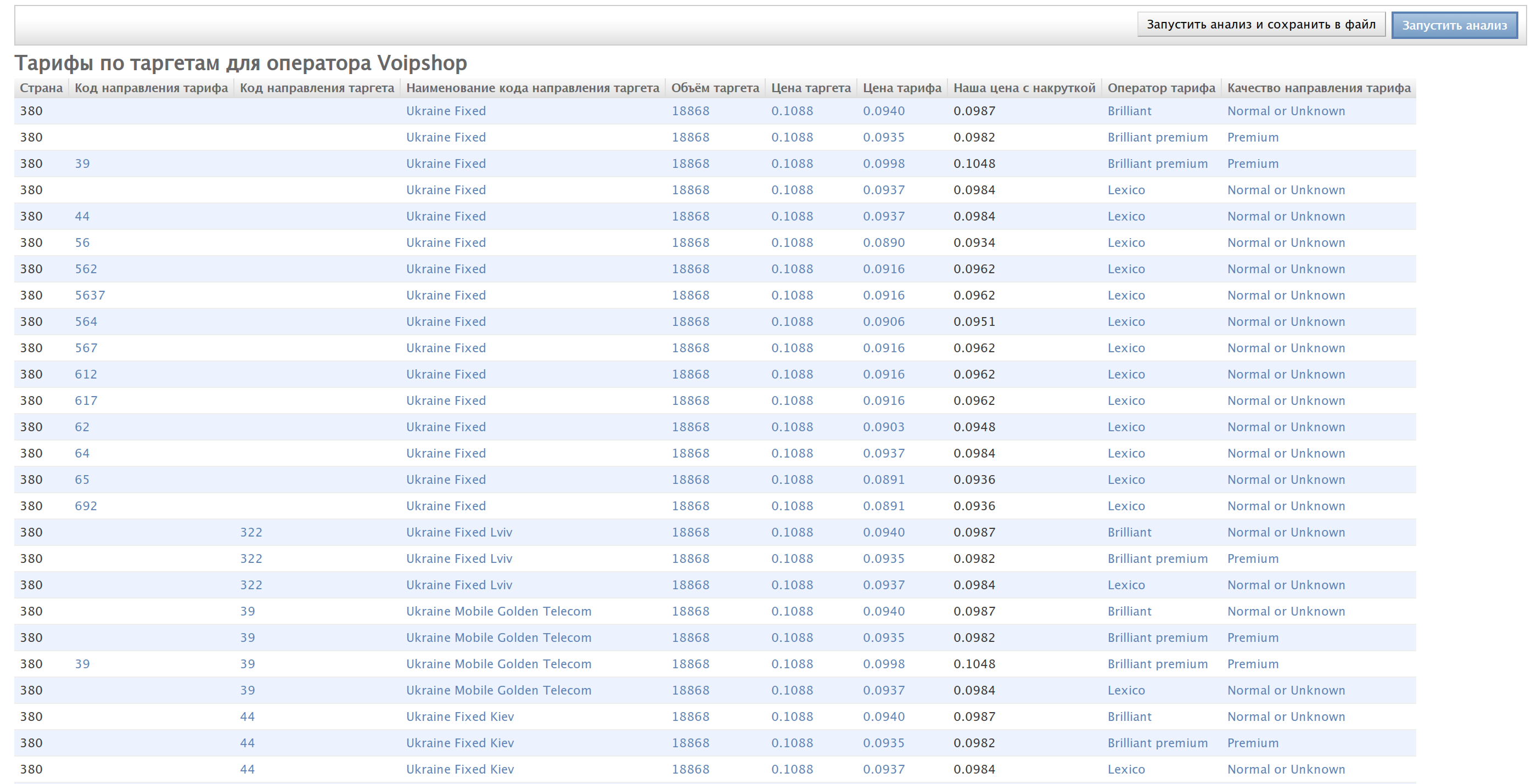Click the tariff price 0.0906
1537x784 pixels.
(x=884, y=322)
